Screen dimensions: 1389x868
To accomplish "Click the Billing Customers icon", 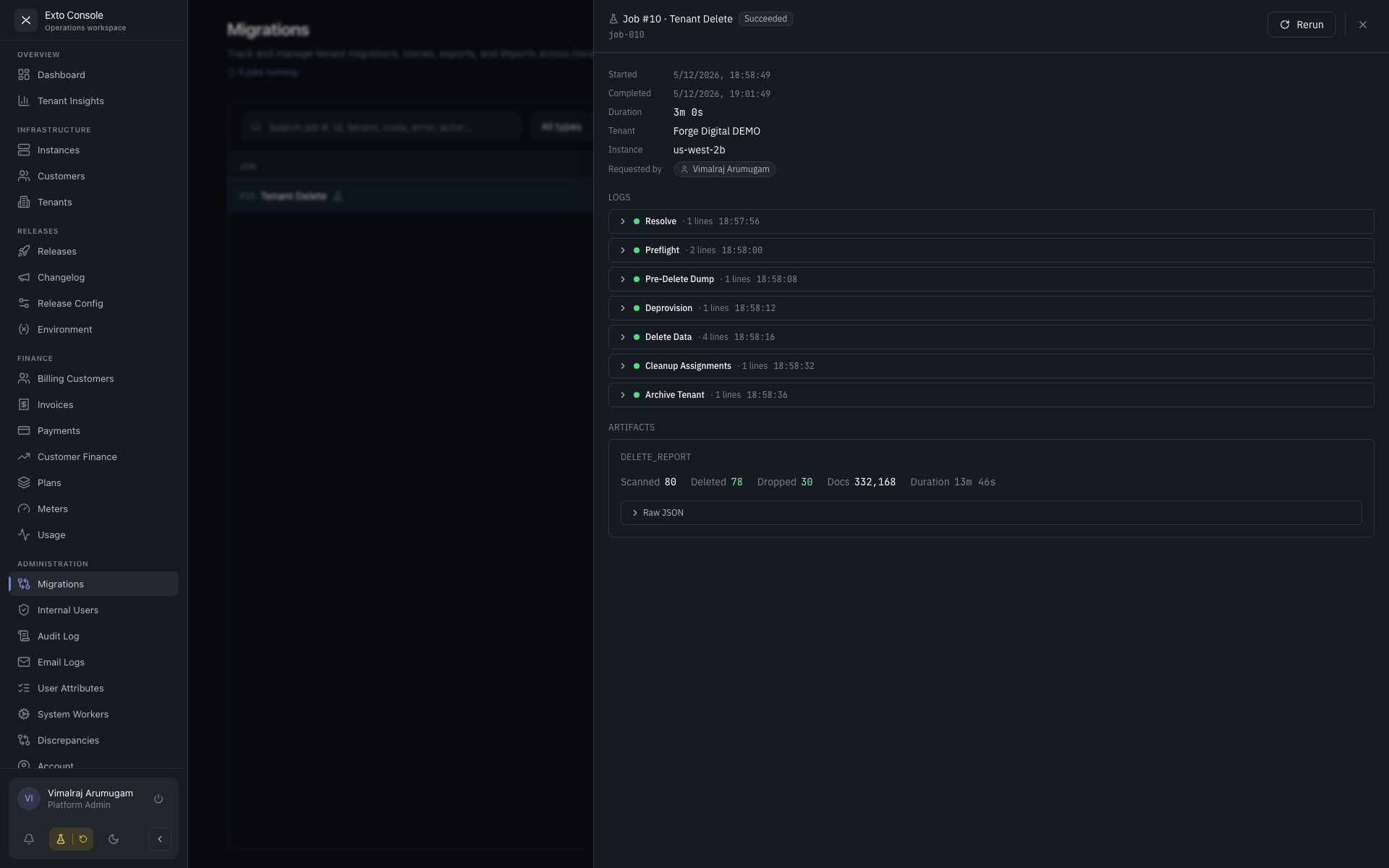I will 24,378.
